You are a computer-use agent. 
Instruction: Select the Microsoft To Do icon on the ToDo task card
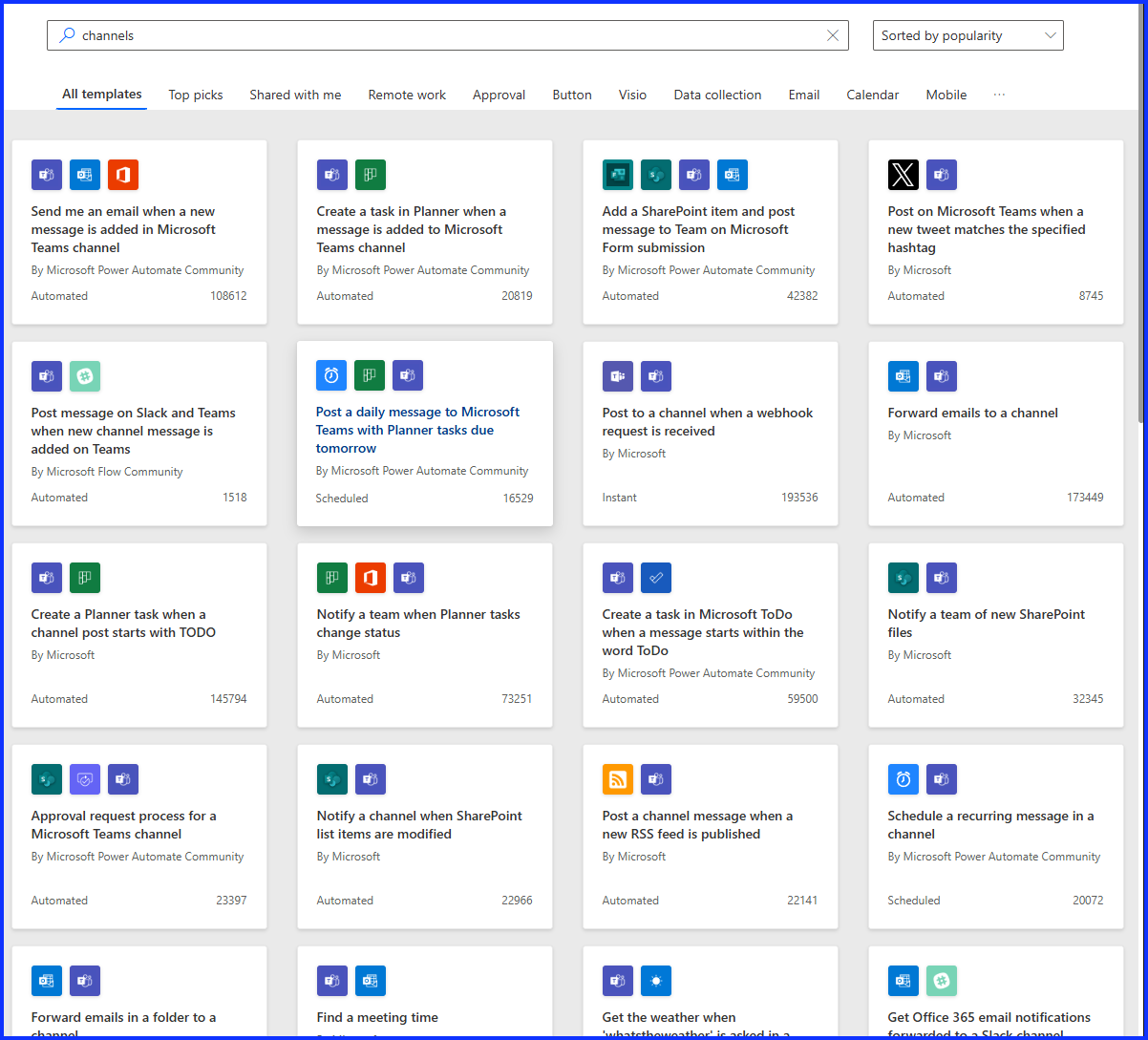[x=655, y=578]
